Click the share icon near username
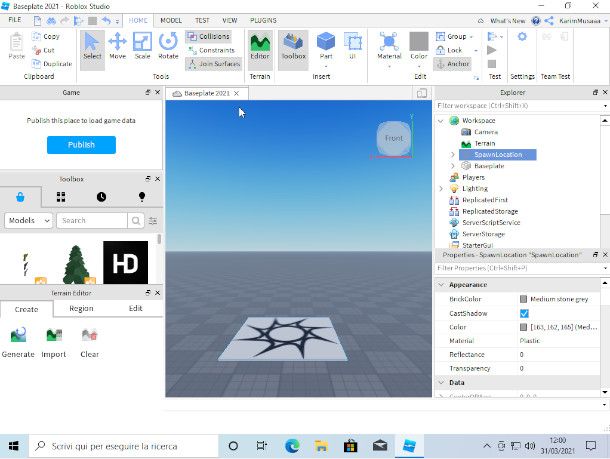610x459 pixels. pyautogui.click(x=549, y=21)
